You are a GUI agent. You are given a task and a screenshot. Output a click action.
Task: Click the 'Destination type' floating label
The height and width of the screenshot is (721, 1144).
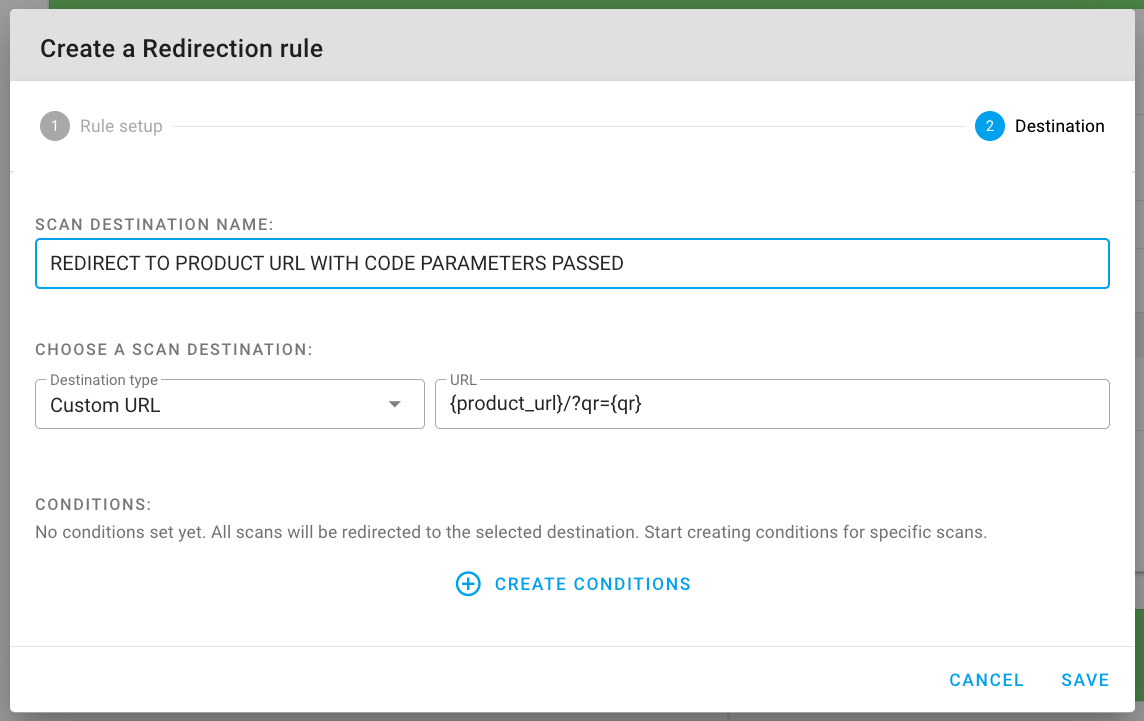(x=104, y=381)
